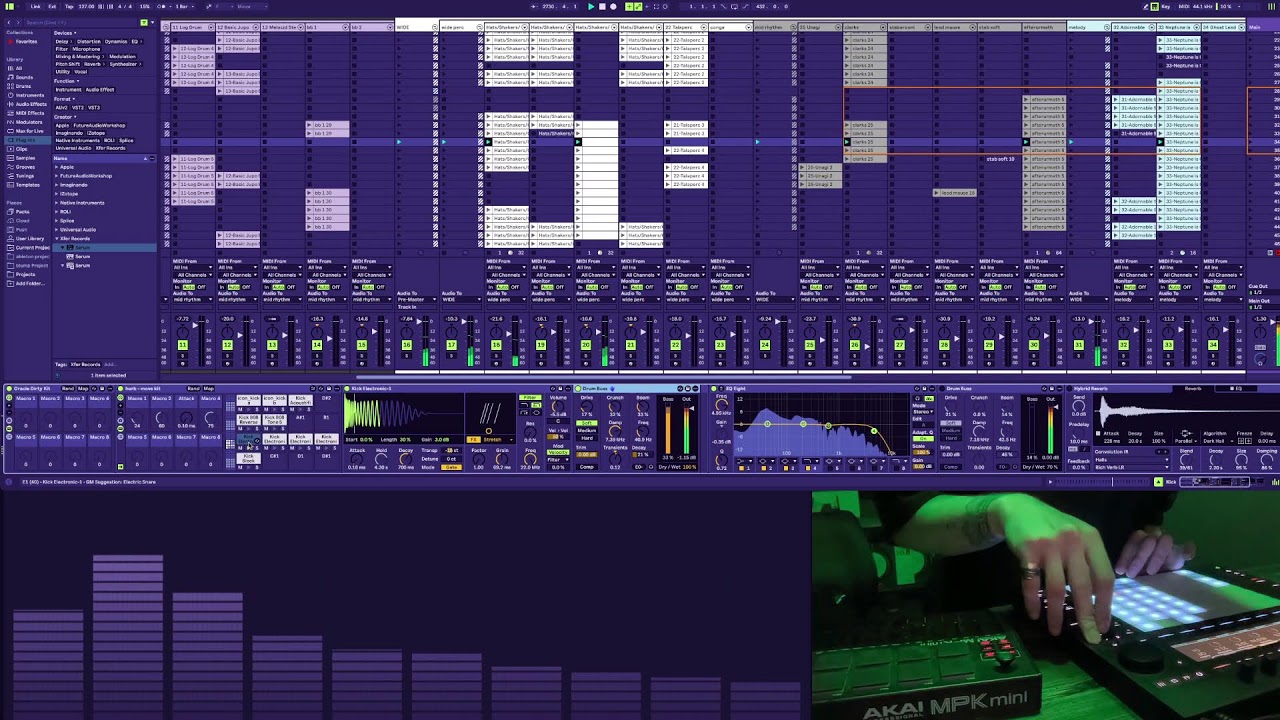Open the Templates library category
Viewport: 1280px width, 720px height.
[x=27, y=185]
